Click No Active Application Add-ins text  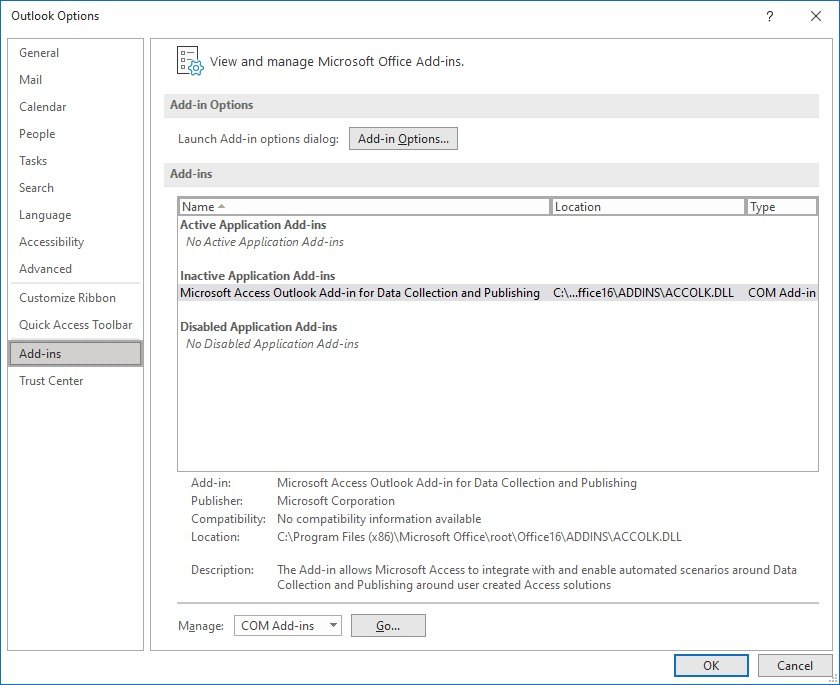point(265,242)
